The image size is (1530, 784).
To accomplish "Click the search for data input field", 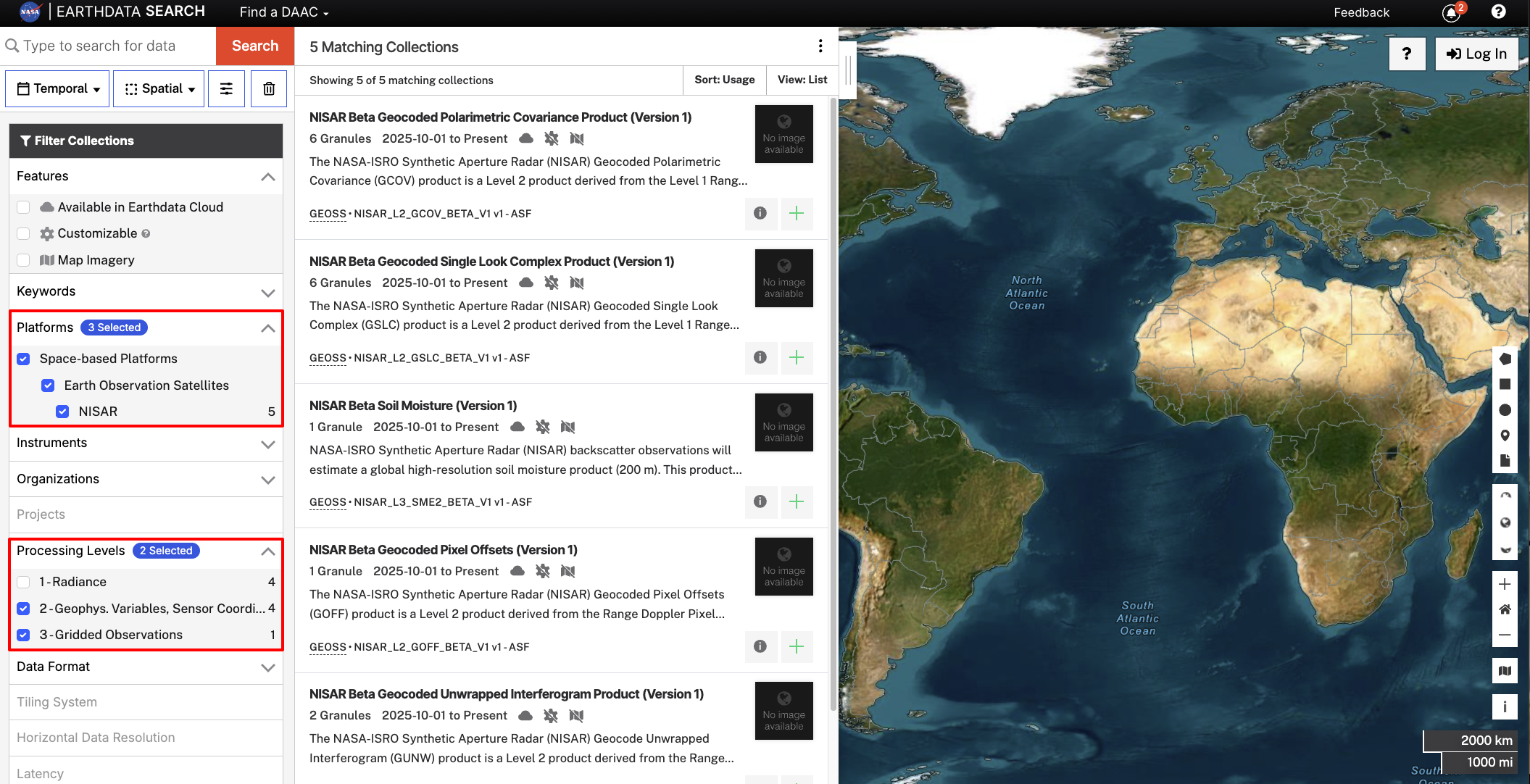I will click(x=109, y=46).
